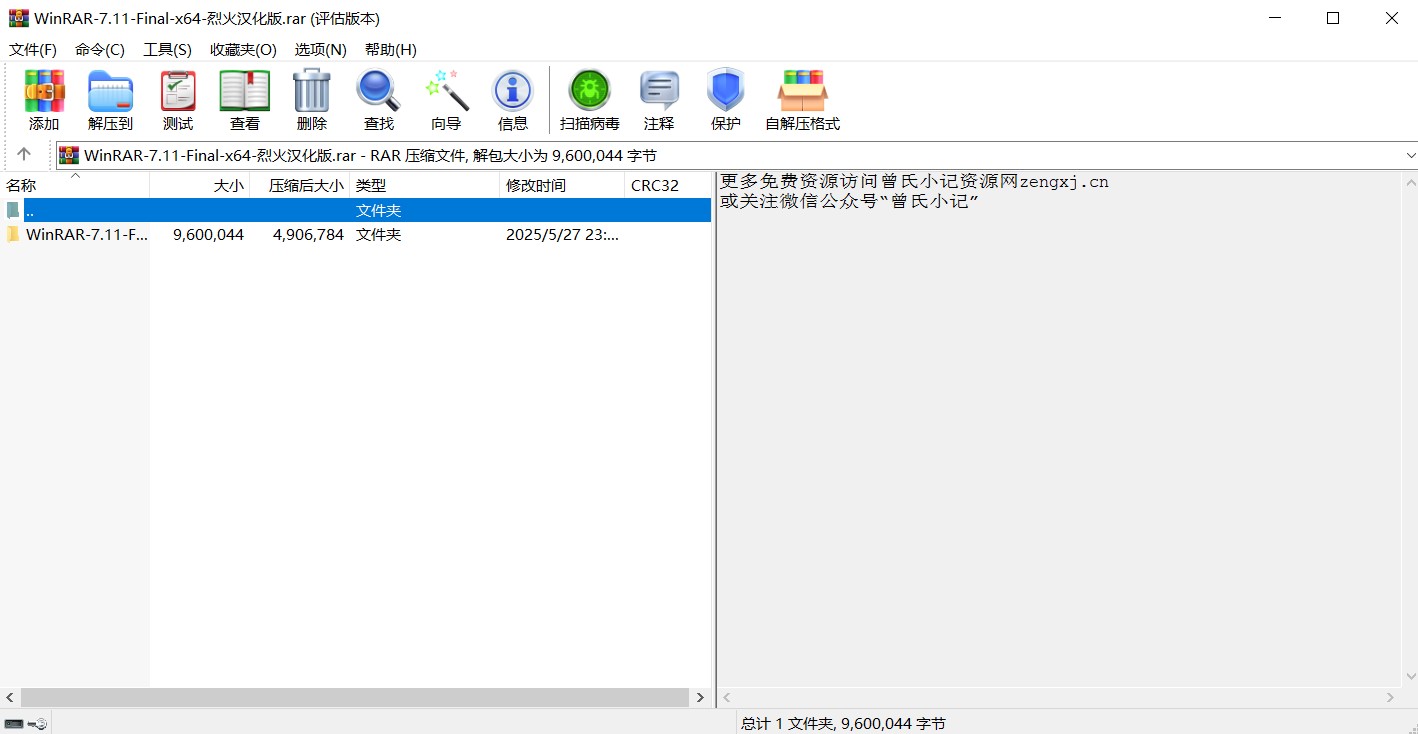Select the WinRAR-7.11-F... folder row
This screenshot has height=734, width=1418.
tap(355, 234)
